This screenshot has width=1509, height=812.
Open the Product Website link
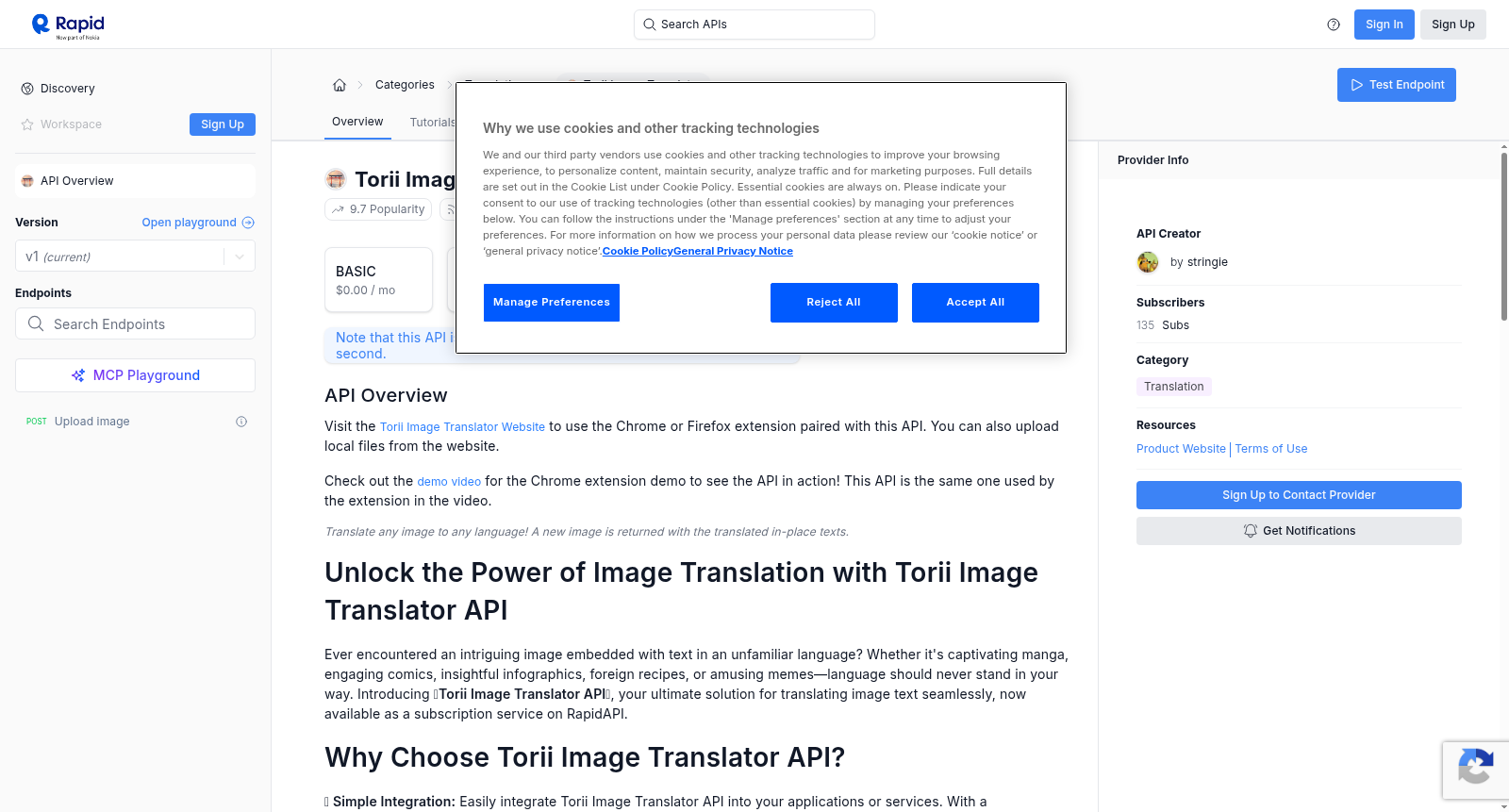(x=1181, y=449)
